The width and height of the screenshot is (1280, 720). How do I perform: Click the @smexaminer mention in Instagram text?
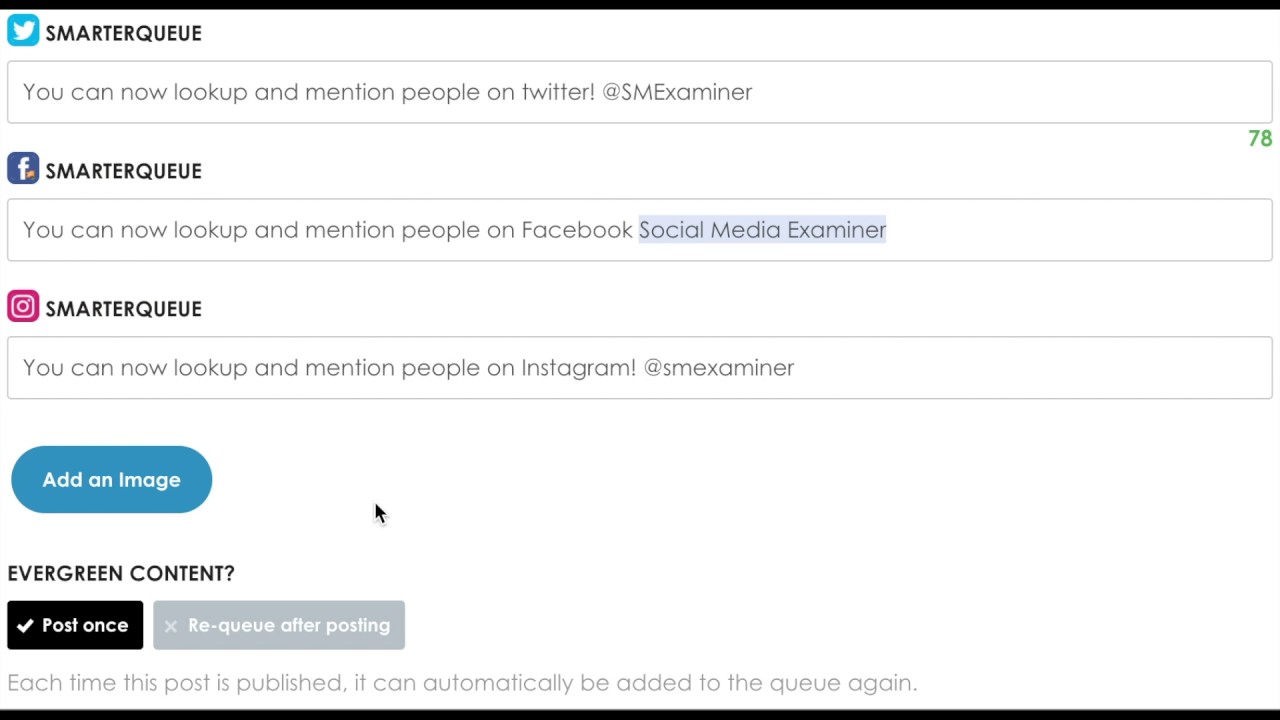coord(719,368)
